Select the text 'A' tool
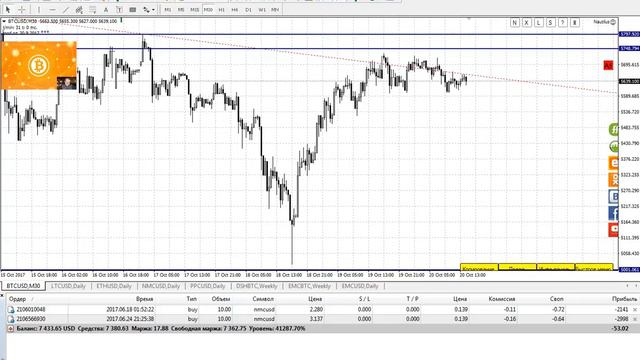640x360 pixels. coord(106,9)
